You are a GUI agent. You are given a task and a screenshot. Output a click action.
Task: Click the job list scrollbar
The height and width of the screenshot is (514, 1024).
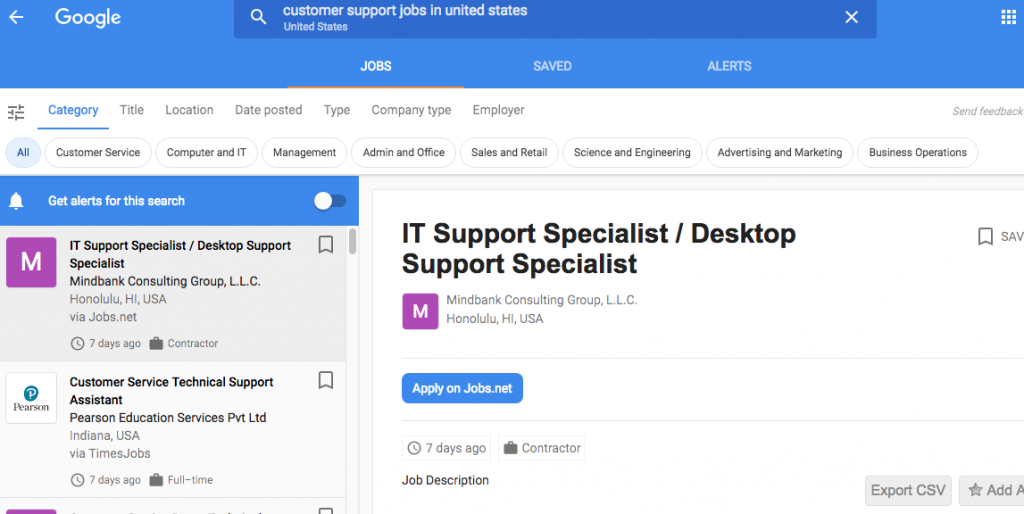coord(353,241)
